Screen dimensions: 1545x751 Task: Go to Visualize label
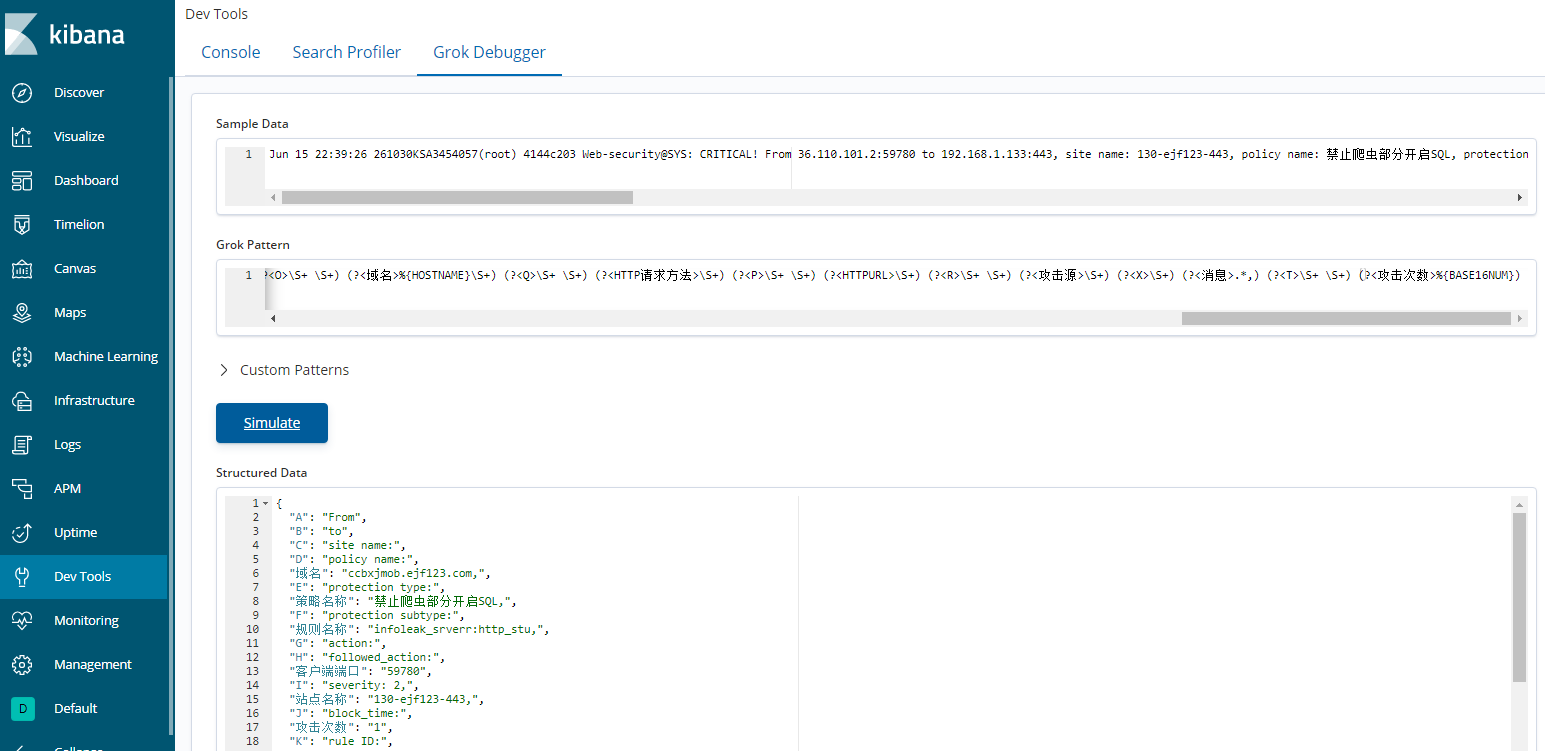tap(79, 136)
